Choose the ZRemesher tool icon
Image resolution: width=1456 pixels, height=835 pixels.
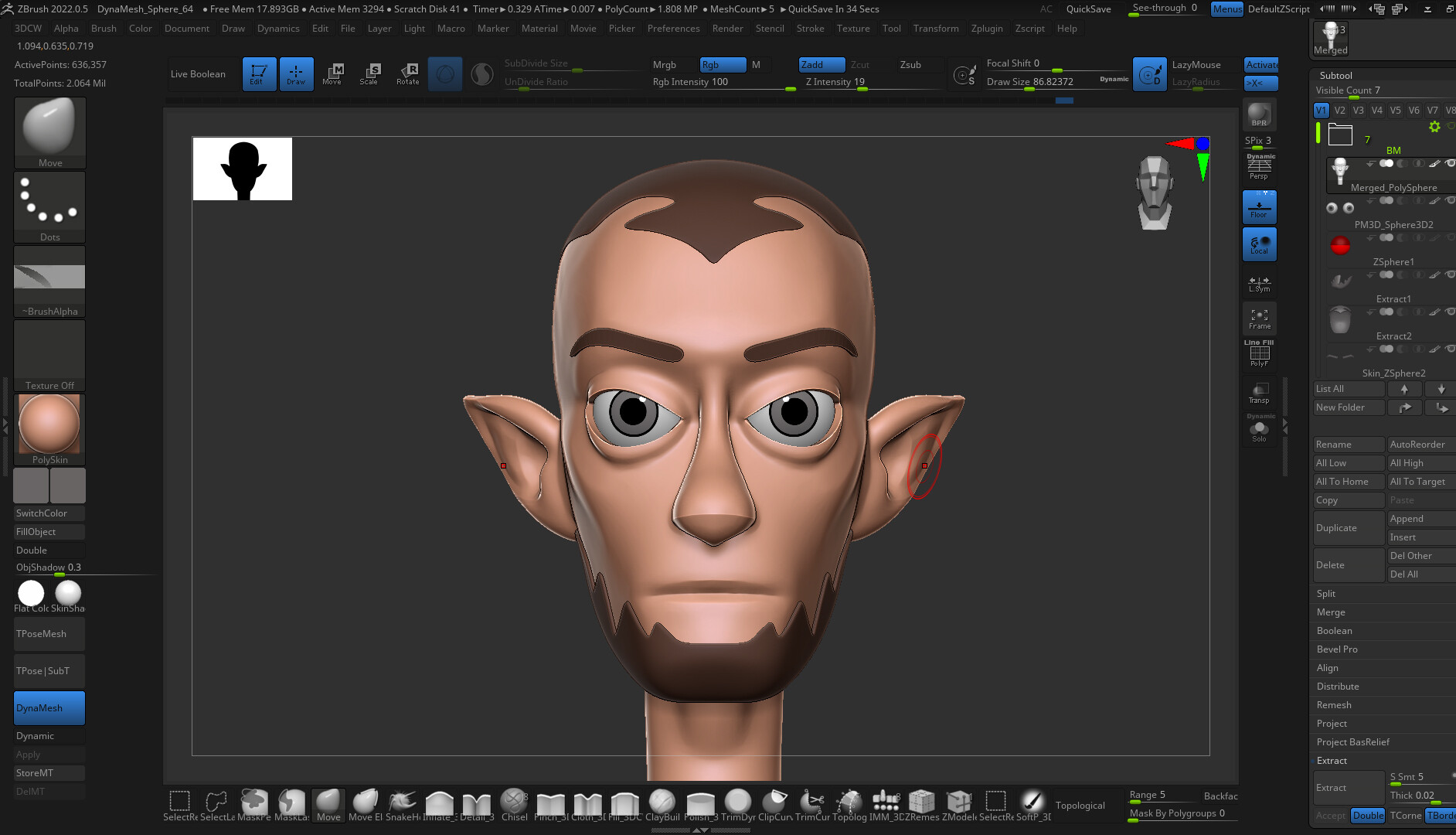tap(922, 802)
